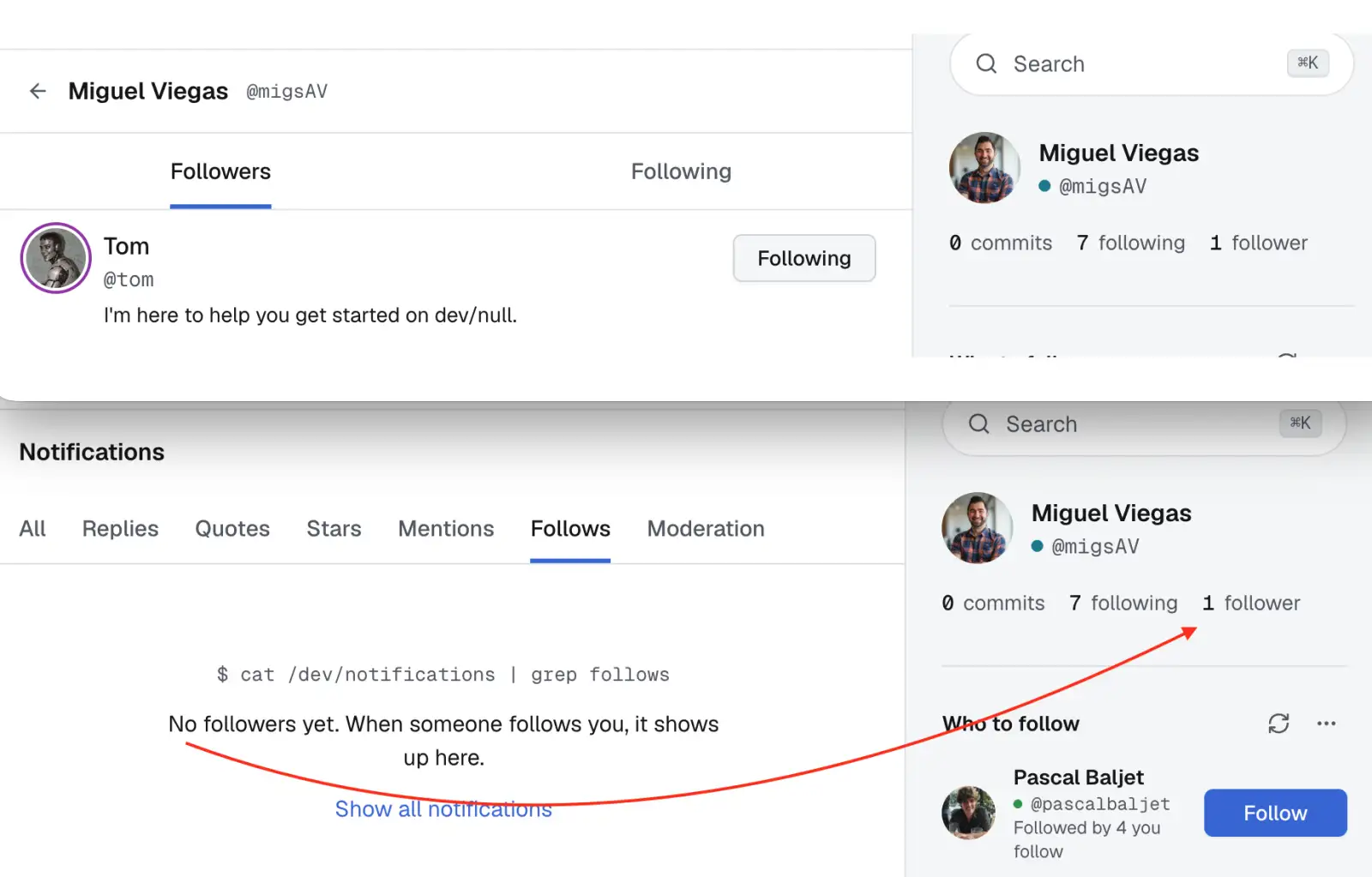Open 1 follower in the top sidebar
The image size is (1372, 877).
tap(1259, 243)
